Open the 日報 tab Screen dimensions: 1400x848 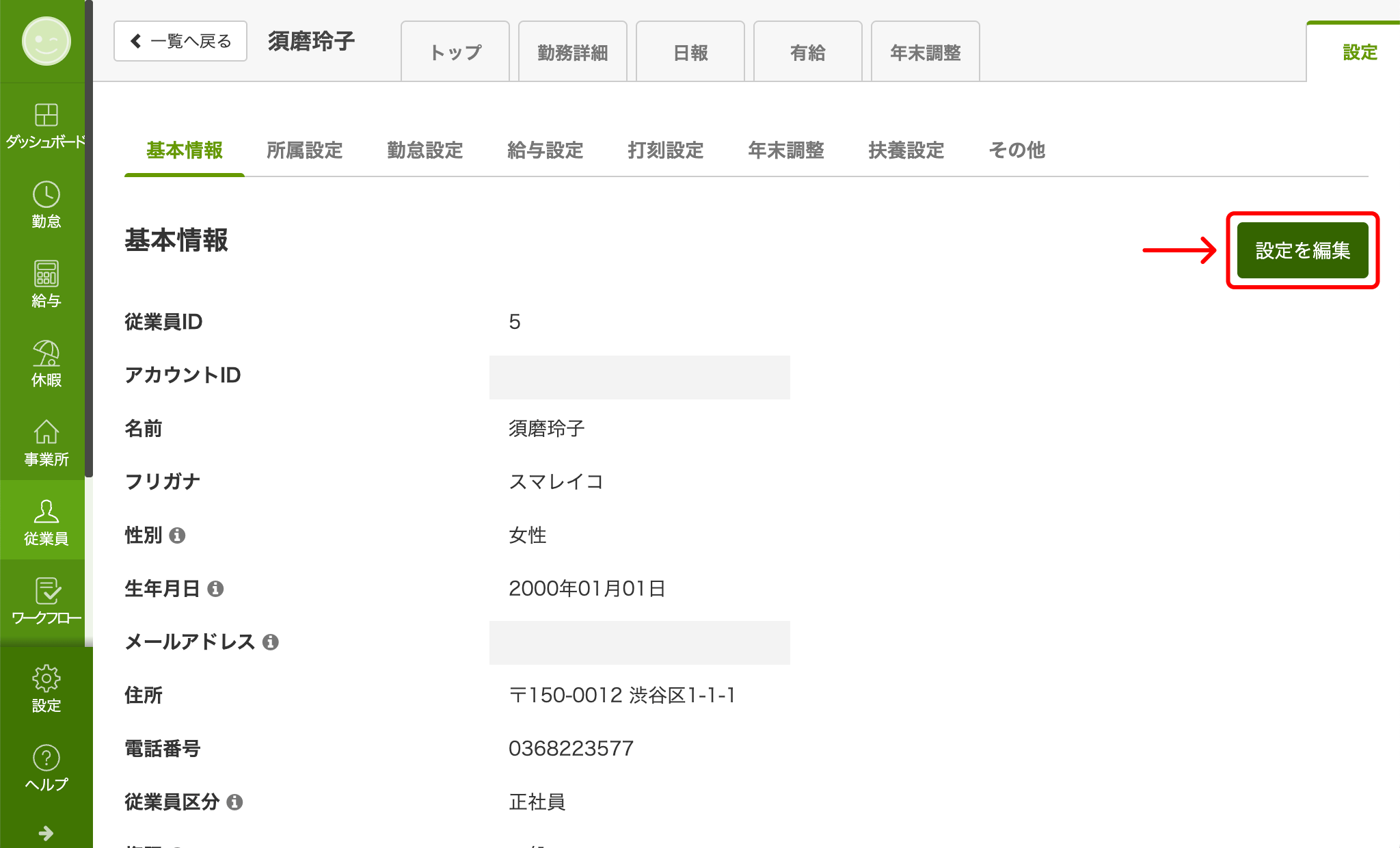coord(690,51)
